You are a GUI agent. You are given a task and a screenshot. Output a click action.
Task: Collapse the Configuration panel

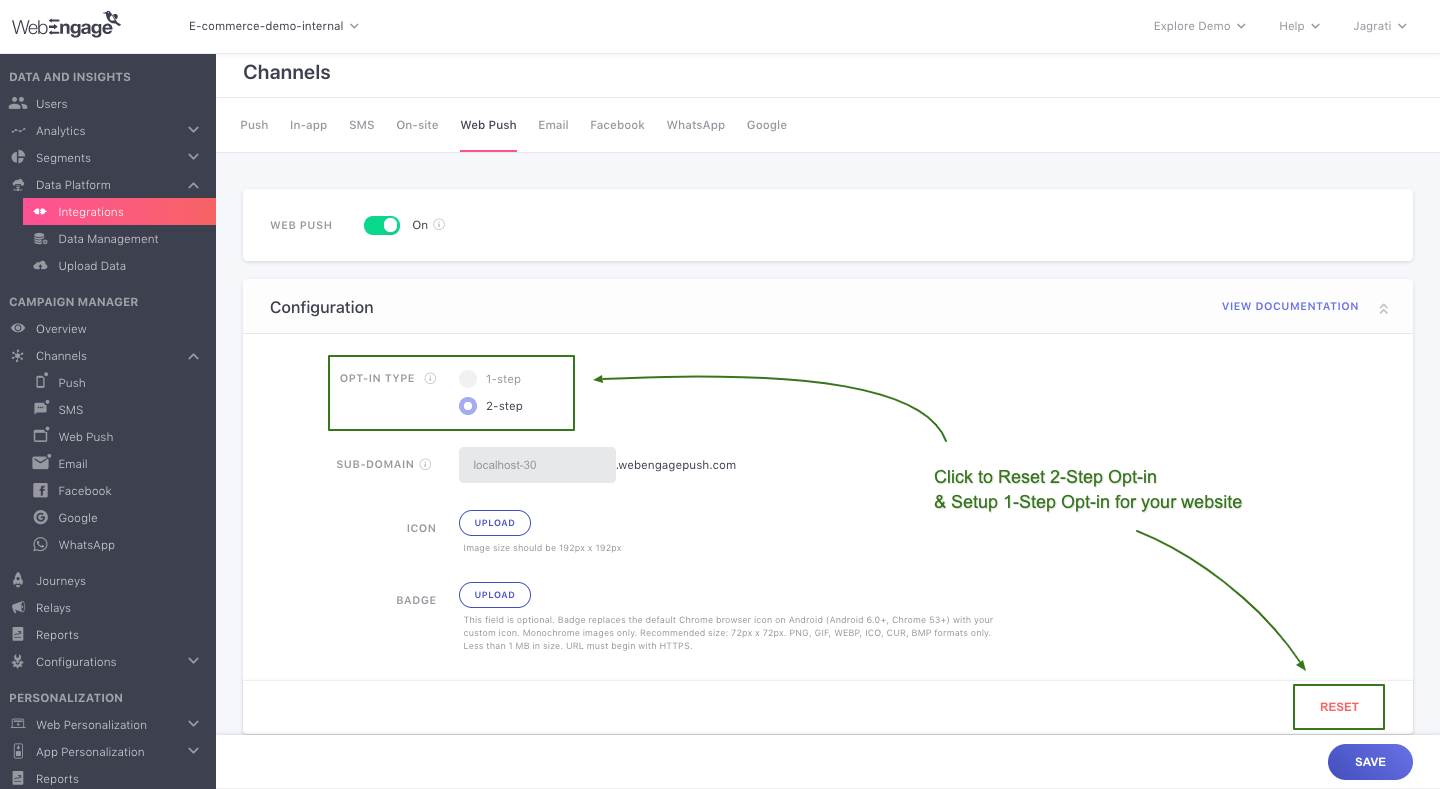[x=1384, y=309]
